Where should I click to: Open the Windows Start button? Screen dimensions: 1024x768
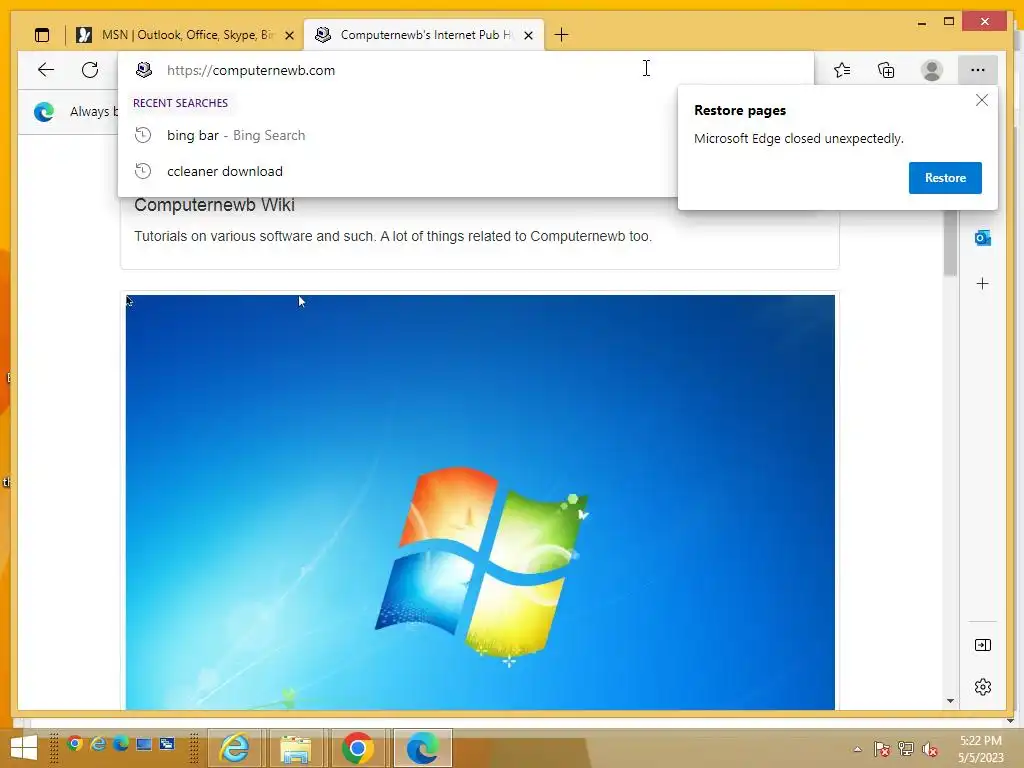[x=24, y=748]
